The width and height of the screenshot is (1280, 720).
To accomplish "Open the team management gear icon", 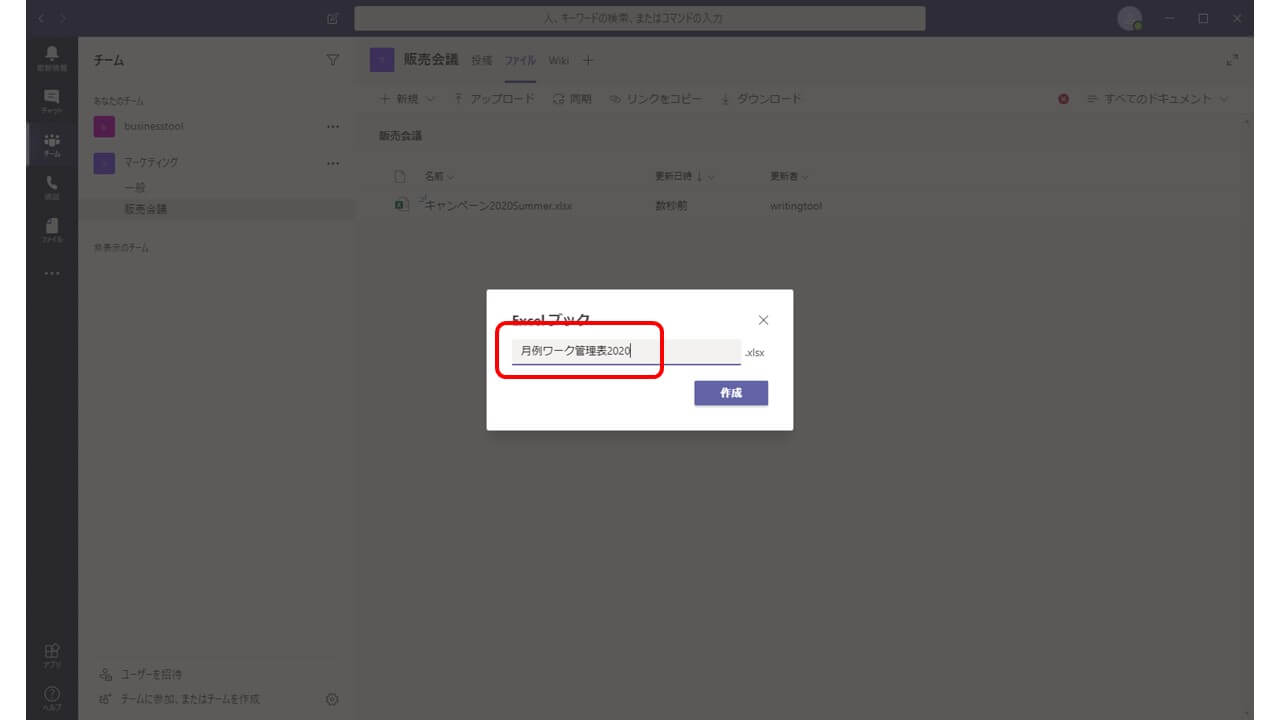I will click(333, 699).
